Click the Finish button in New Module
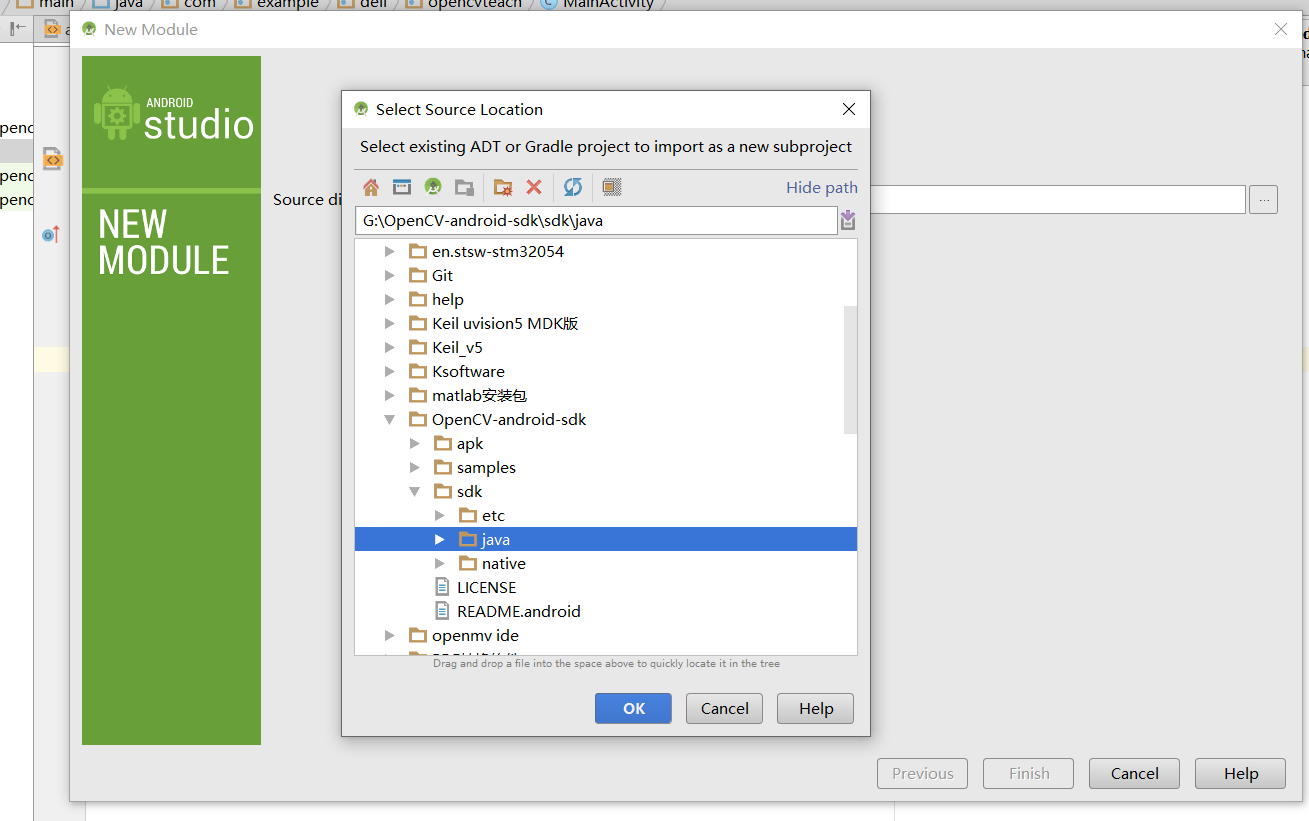Image resolution: width=1309 pixels, height=821 pixels. click(1028, 773)
